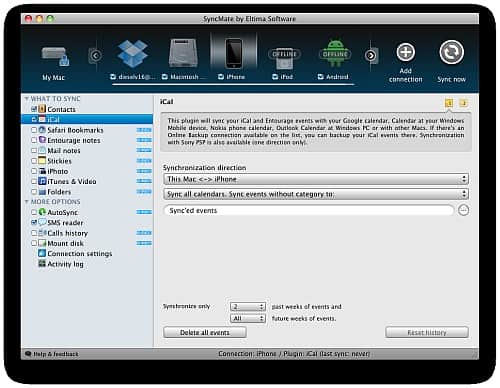
Task: Open Help & feedback
Action: point(52,354)
